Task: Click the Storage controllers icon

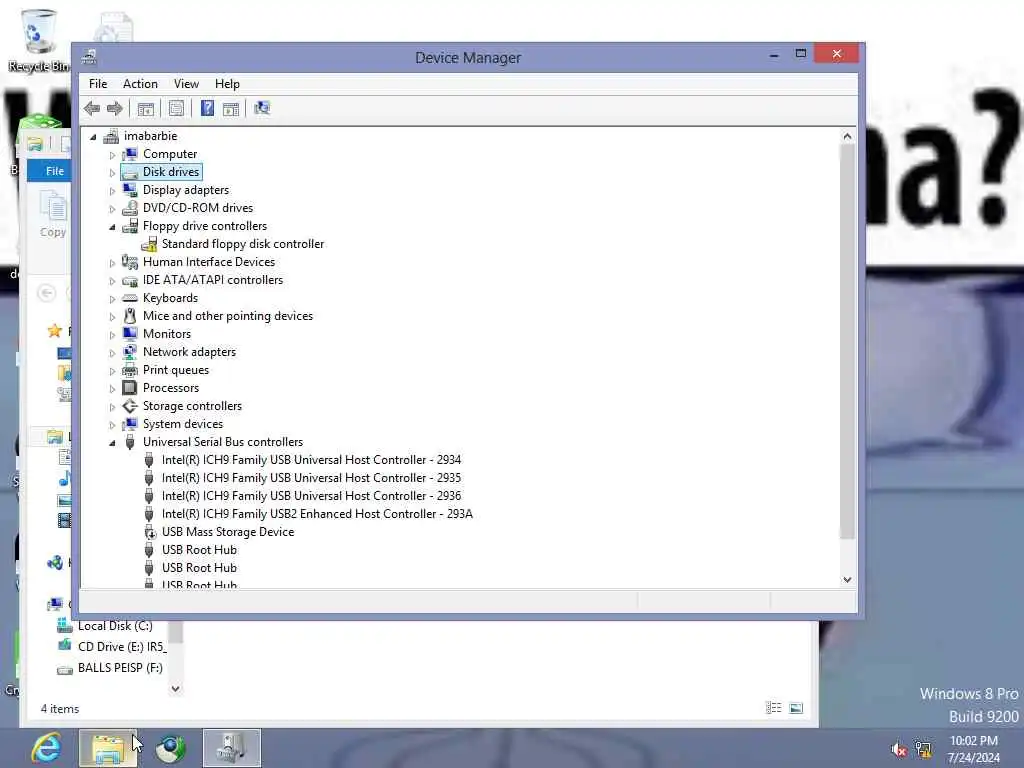Action: pos(130,406)
